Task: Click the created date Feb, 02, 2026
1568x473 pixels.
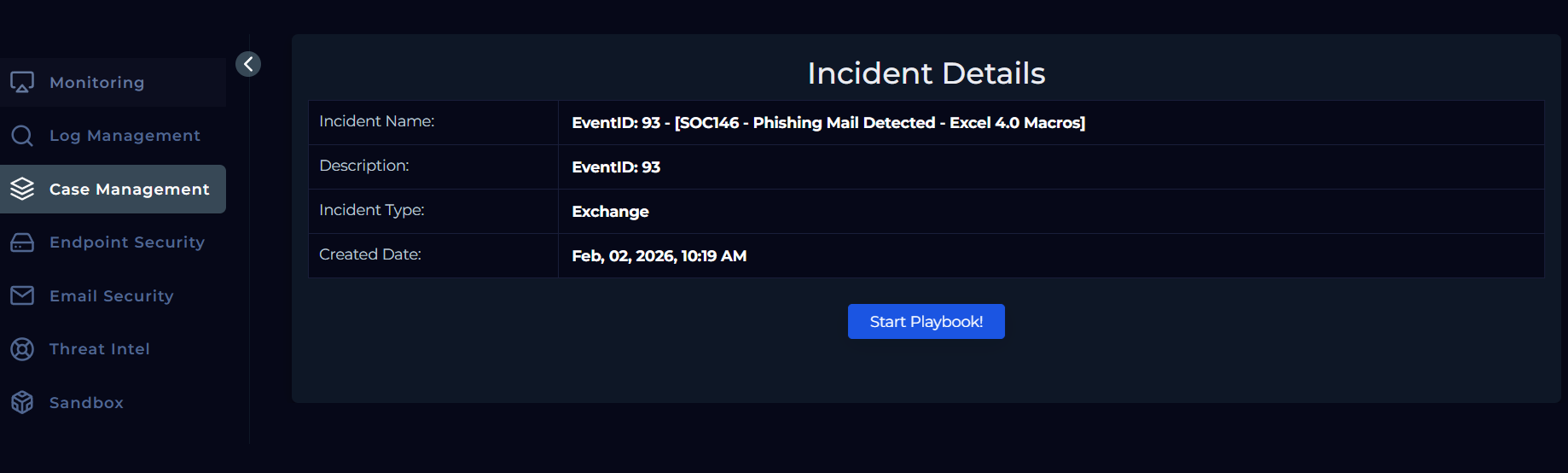Action: pos(659,256)
